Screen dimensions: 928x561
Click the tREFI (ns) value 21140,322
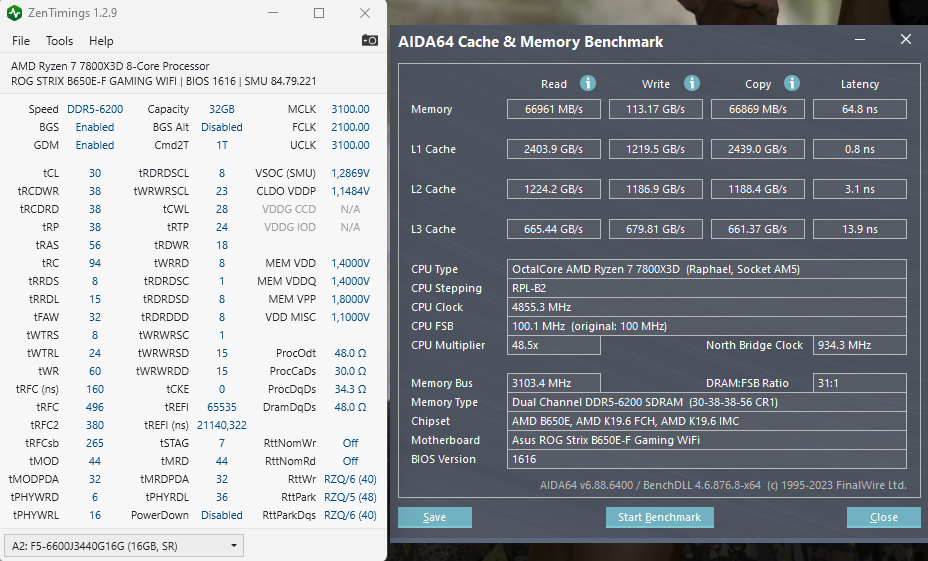pos(221,425)
